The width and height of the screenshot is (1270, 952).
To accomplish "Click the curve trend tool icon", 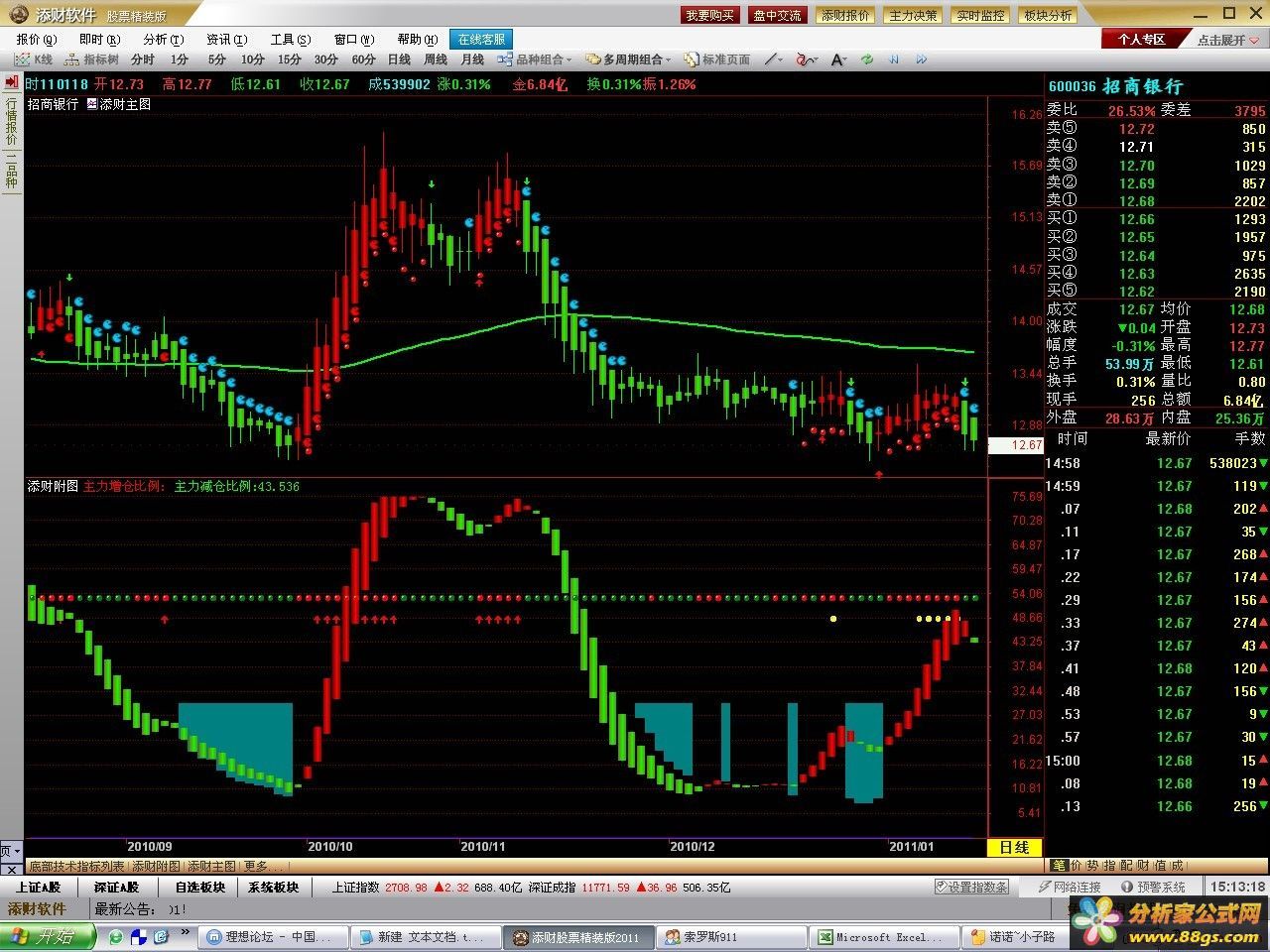I will click(x=805, y=60).
